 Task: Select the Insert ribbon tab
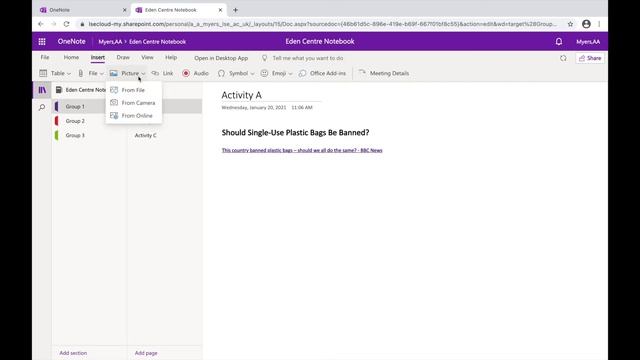point(98,58)
